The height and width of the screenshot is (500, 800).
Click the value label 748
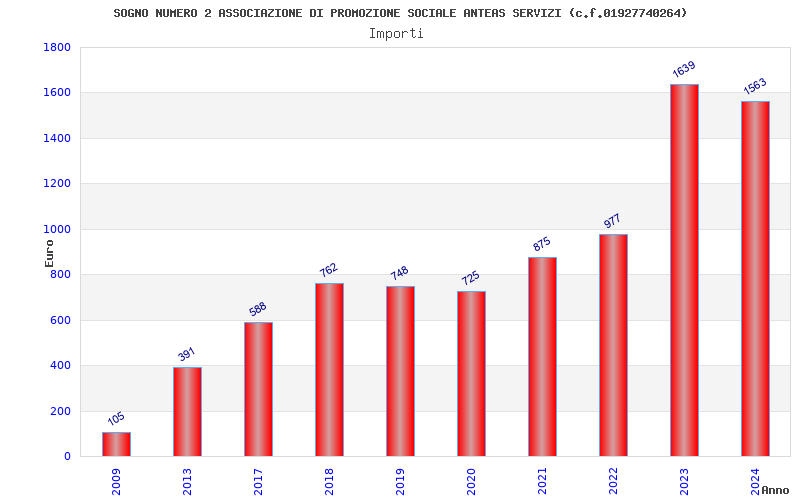[399, 273]
